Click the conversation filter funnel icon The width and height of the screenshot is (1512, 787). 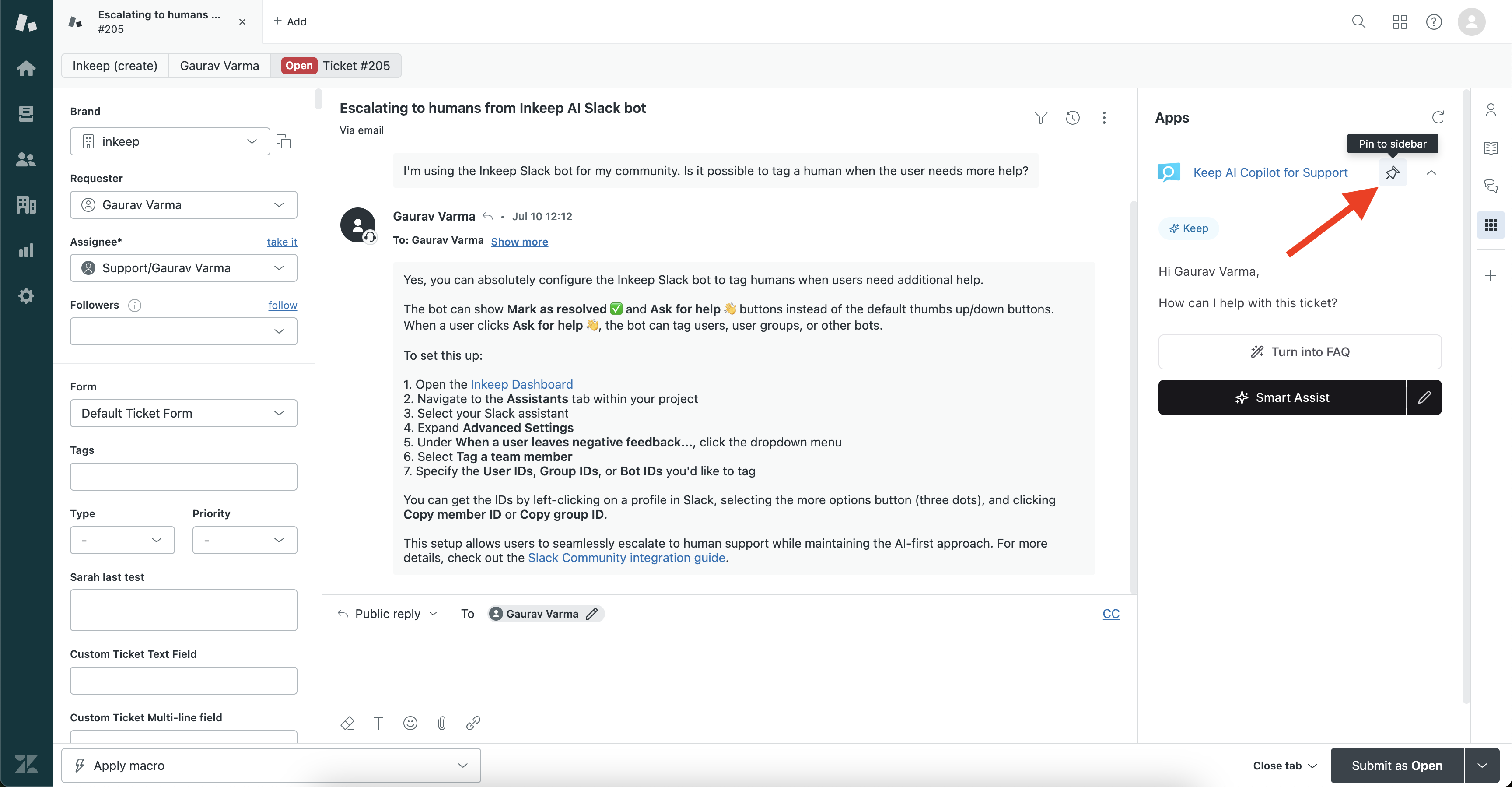[x=1041, y=118]
